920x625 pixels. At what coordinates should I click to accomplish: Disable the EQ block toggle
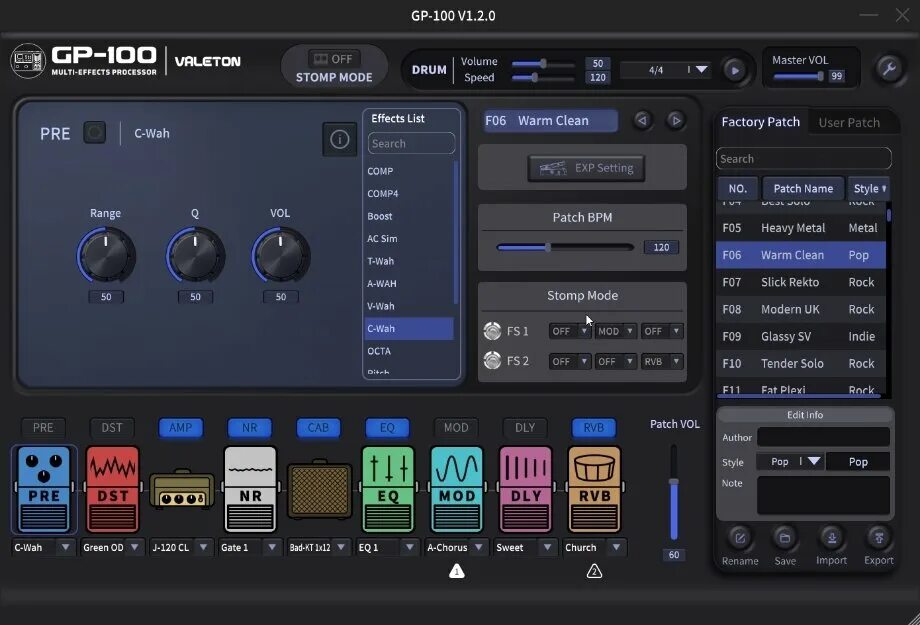click(x=387, y=427)
